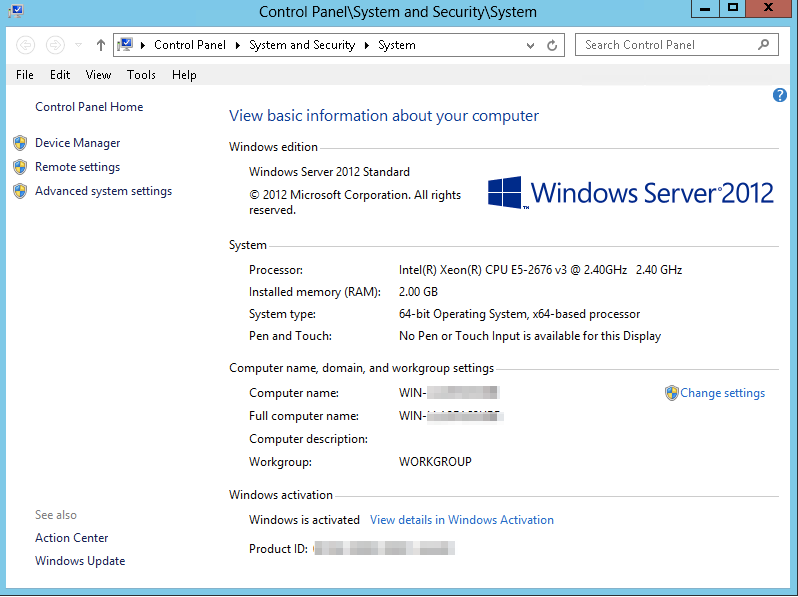Select Control Panel in the breadcrumb

coord(190,45)
